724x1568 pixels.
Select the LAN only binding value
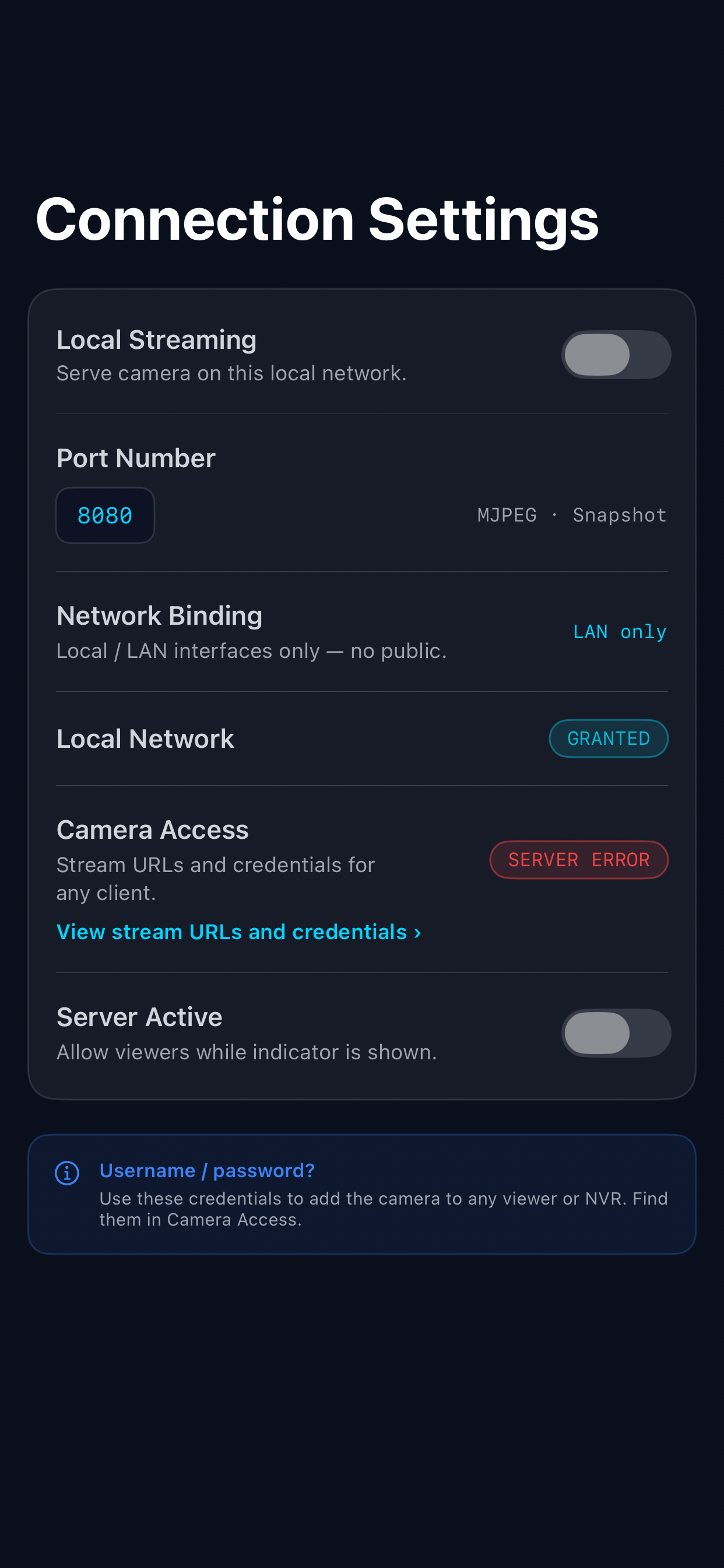[619, 632]
